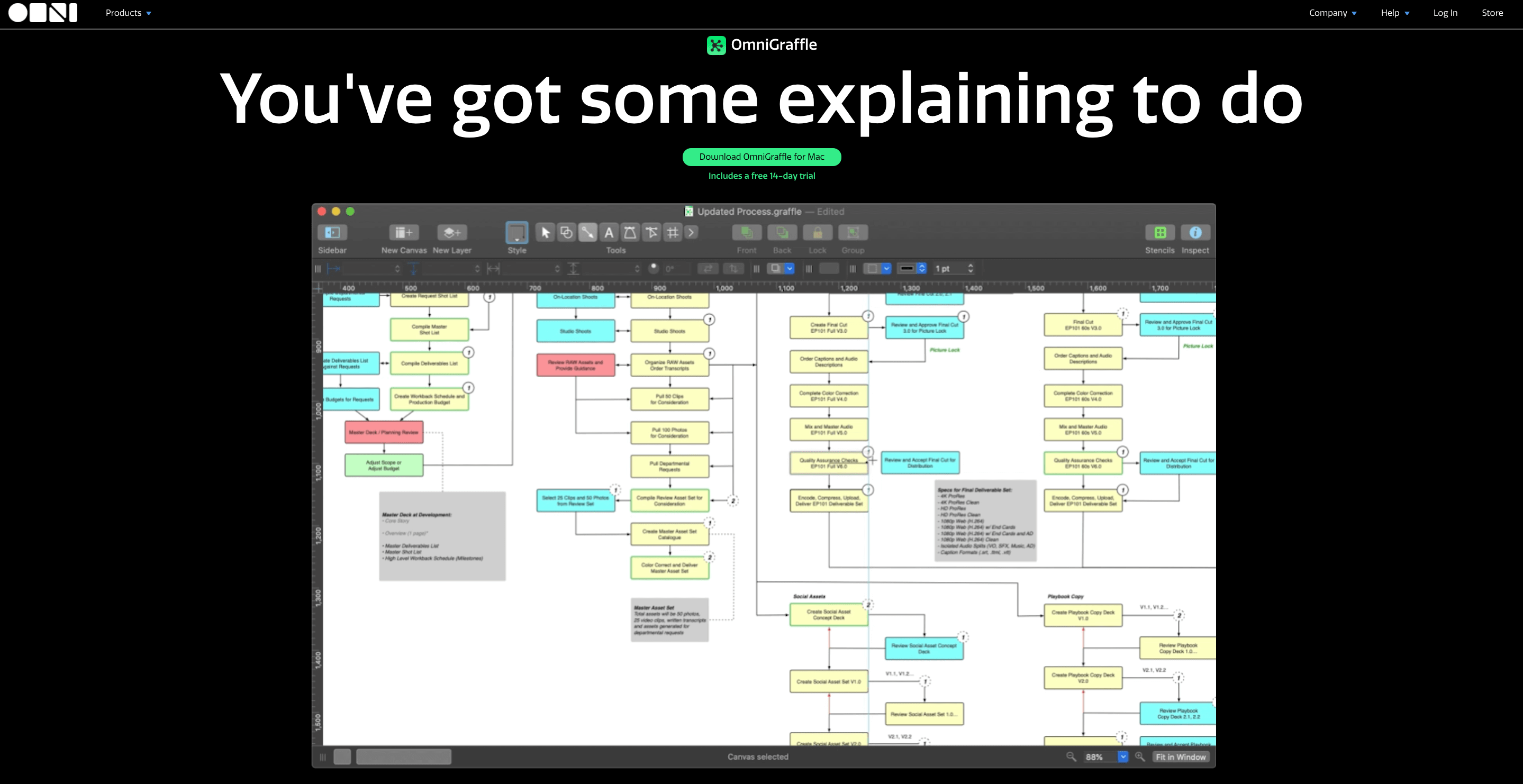The height and width of the screenshot is (784, 1523).
Task: Click the gray canvas button in bottom bar
Action: pyautogui.click(x=342, y=757)
